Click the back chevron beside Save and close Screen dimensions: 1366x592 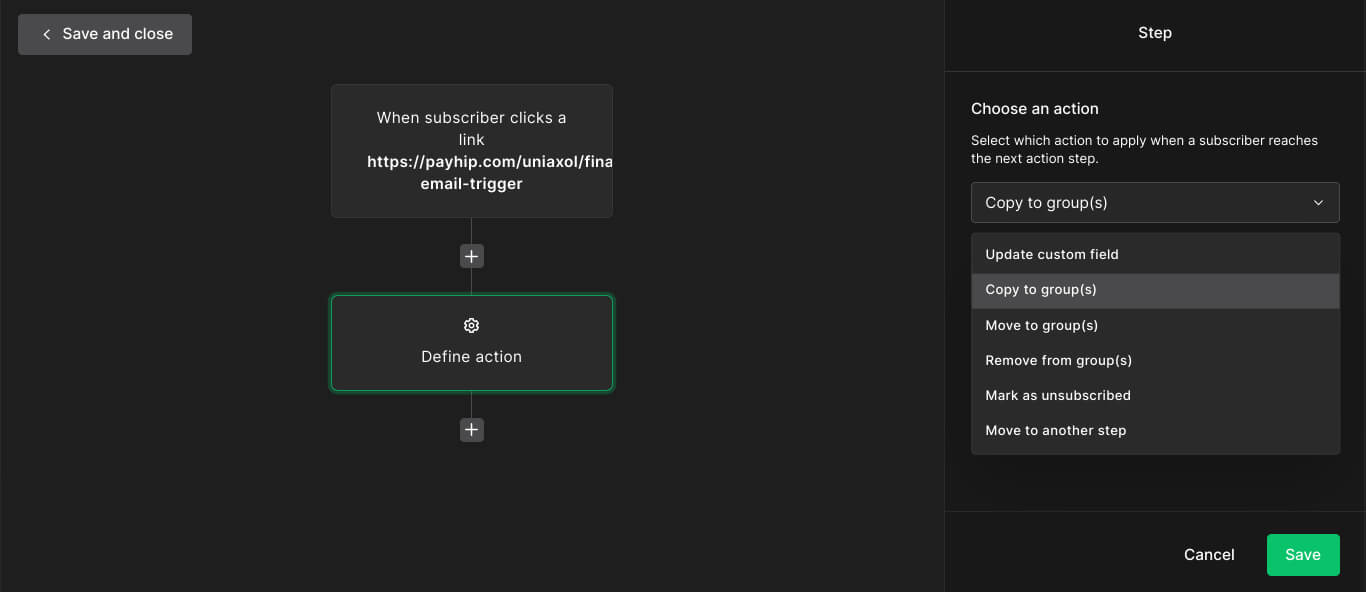point(46,34)
